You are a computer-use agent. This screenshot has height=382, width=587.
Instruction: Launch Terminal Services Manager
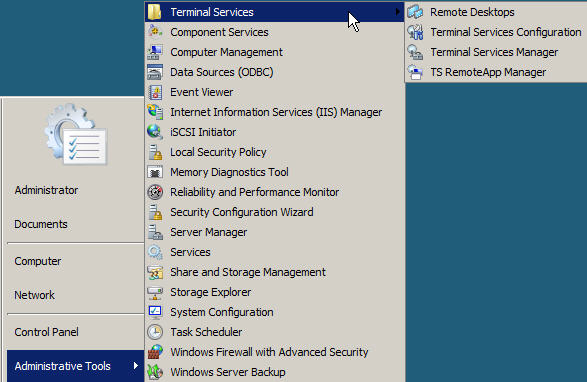(x=496, y=52)
